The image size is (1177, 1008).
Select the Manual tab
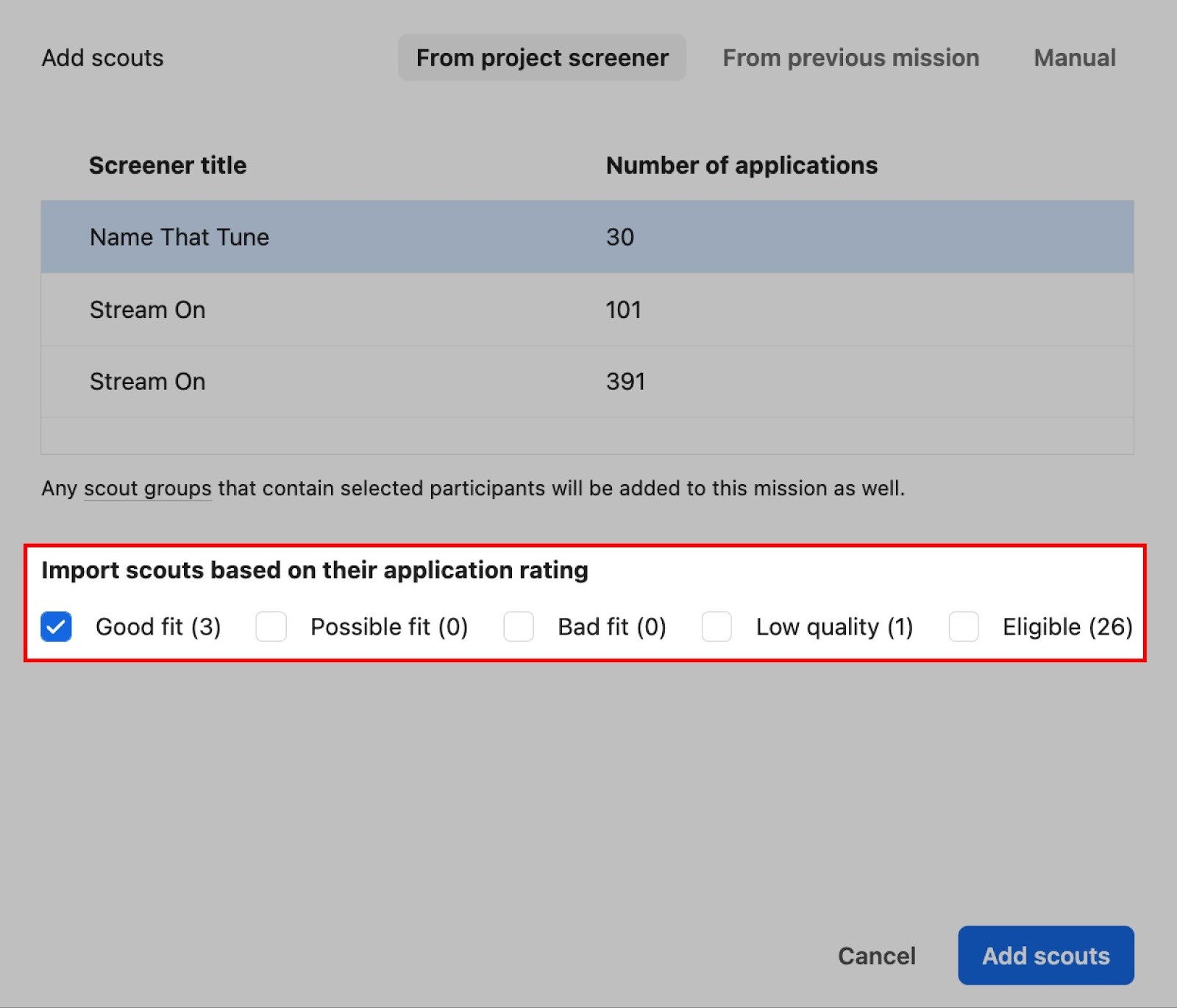pos(1074,57)
